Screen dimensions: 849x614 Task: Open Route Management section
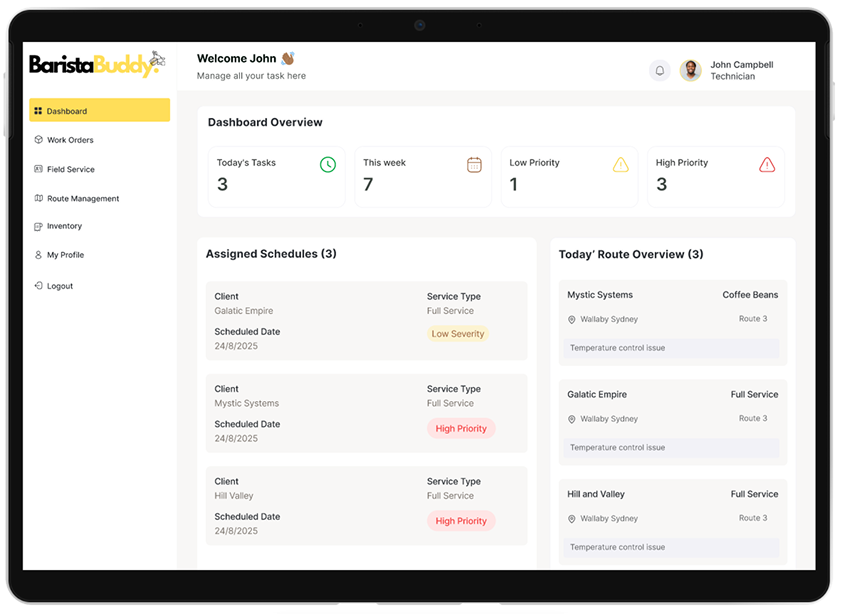point(82,198)
